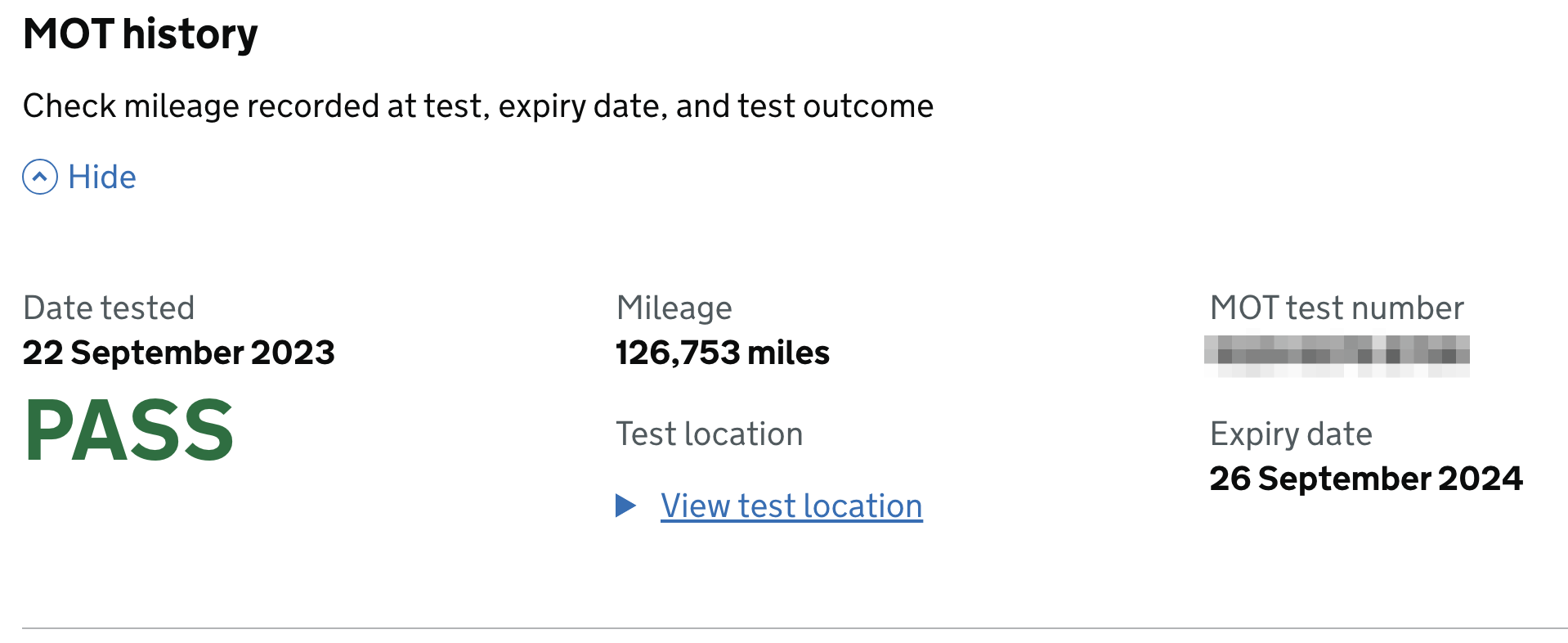Click the word 'miles' after the mileage figure
The height and width of the screenshot is (643, 1568).
(788, 353)
